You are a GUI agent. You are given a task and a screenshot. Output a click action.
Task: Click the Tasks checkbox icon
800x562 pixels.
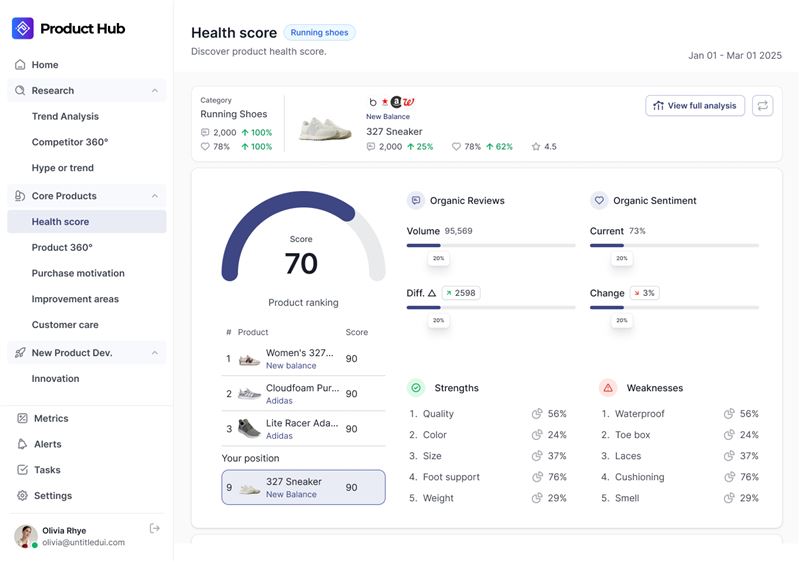22,470
